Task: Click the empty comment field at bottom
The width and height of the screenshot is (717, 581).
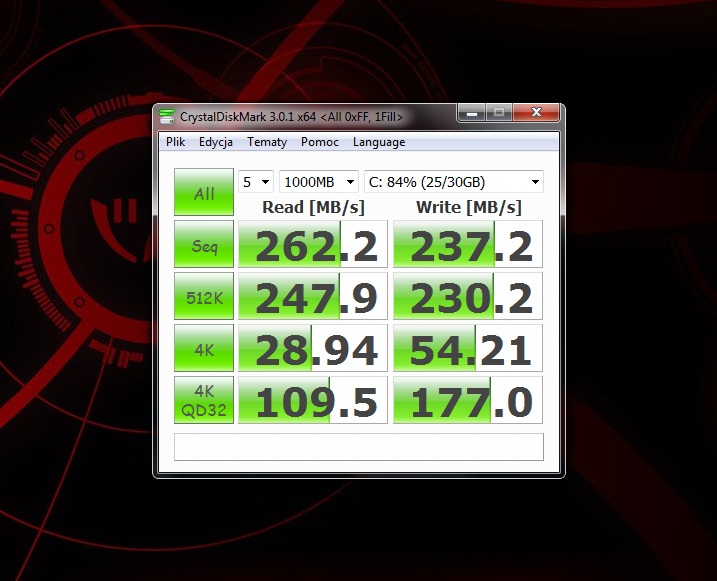Action: pos(359,447)
